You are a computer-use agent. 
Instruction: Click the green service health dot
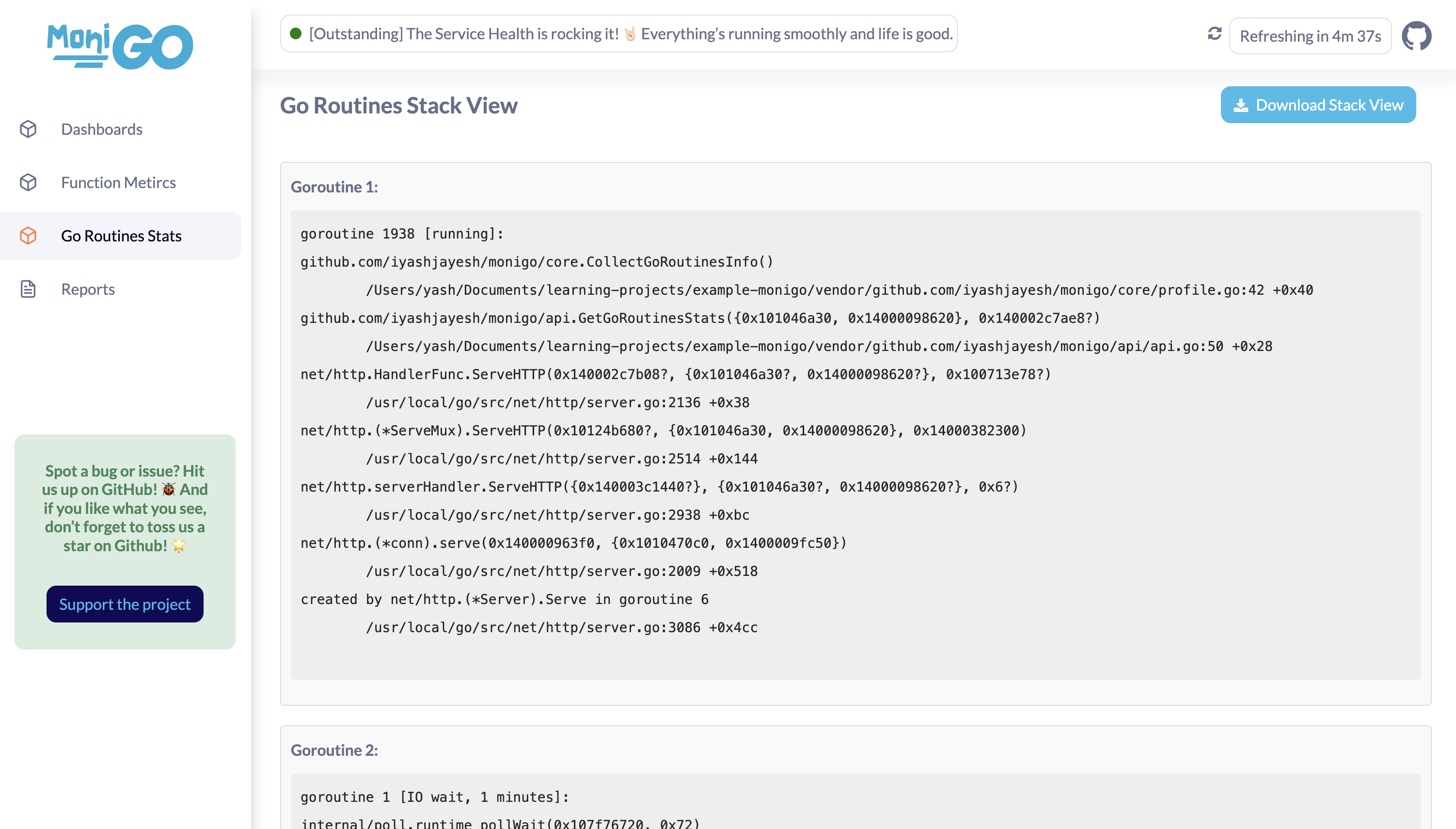coord(295,33)
